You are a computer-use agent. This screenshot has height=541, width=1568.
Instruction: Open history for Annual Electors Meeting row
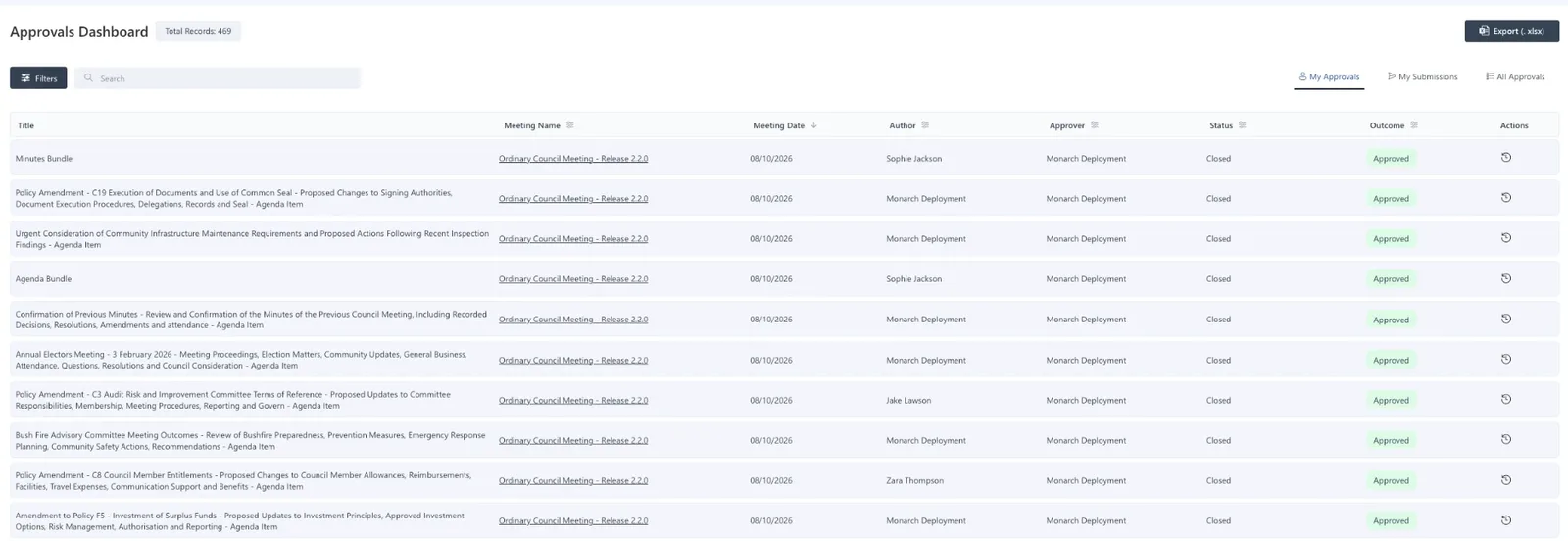(x=1506, y=359)
